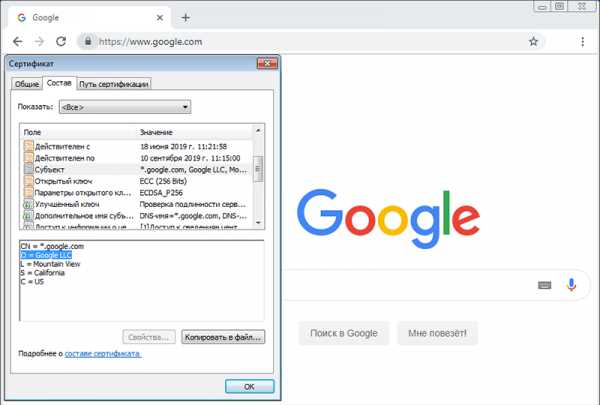This screenshot has width=600, height=405.
Task: Click the 'Поиск в Google' button
Action: point(344,333)
